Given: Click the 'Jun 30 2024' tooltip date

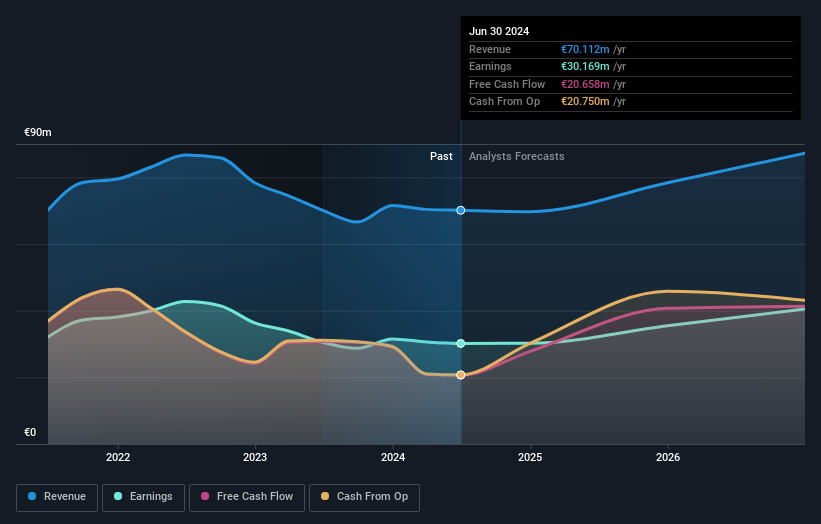Looking at the screenshot, I should [499, 31].
